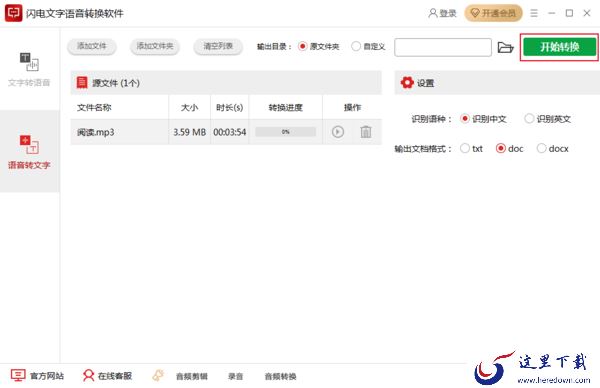Click the 官方网站 monitor icon

click(x=18, y=375)
